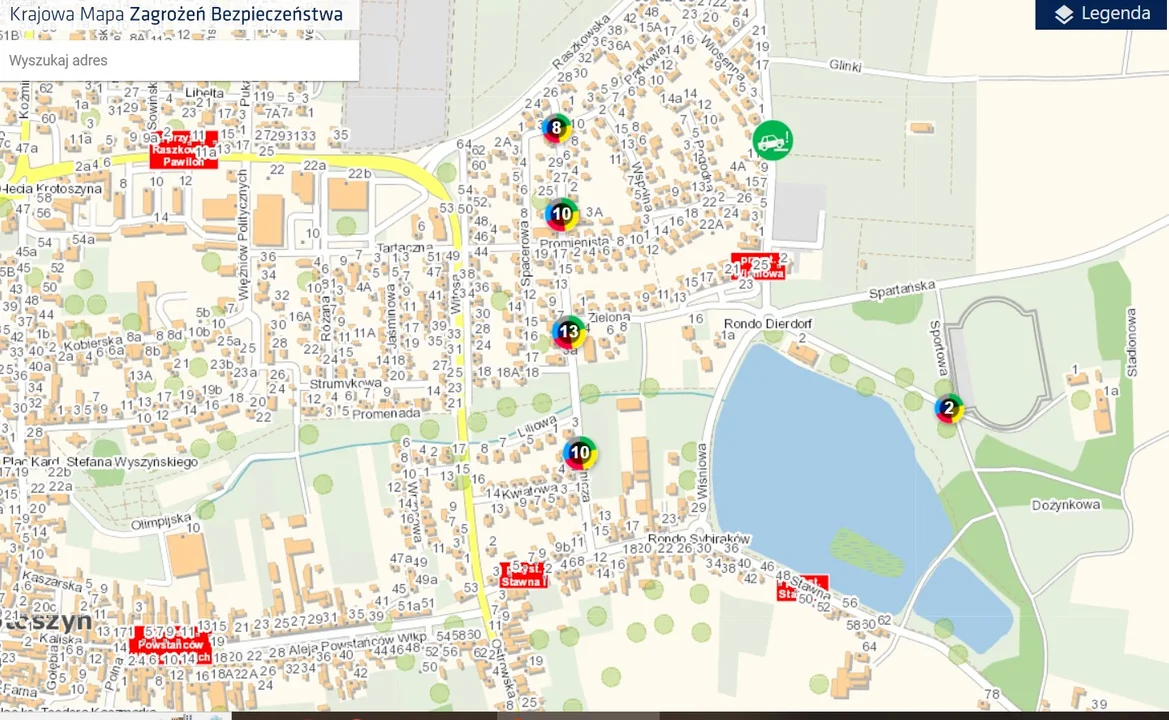The image size is (1169, 720).
Task: Click the Plac Kard. Stefana Wyszyńskiego label
Action: coord(100,462)
